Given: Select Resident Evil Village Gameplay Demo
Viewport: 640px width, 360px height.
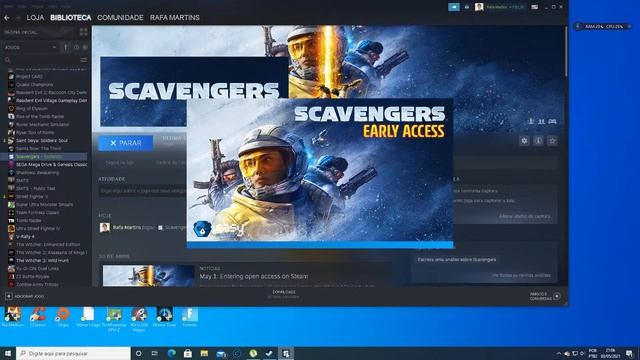Looking at the screenshot, I should pos(51,100).
